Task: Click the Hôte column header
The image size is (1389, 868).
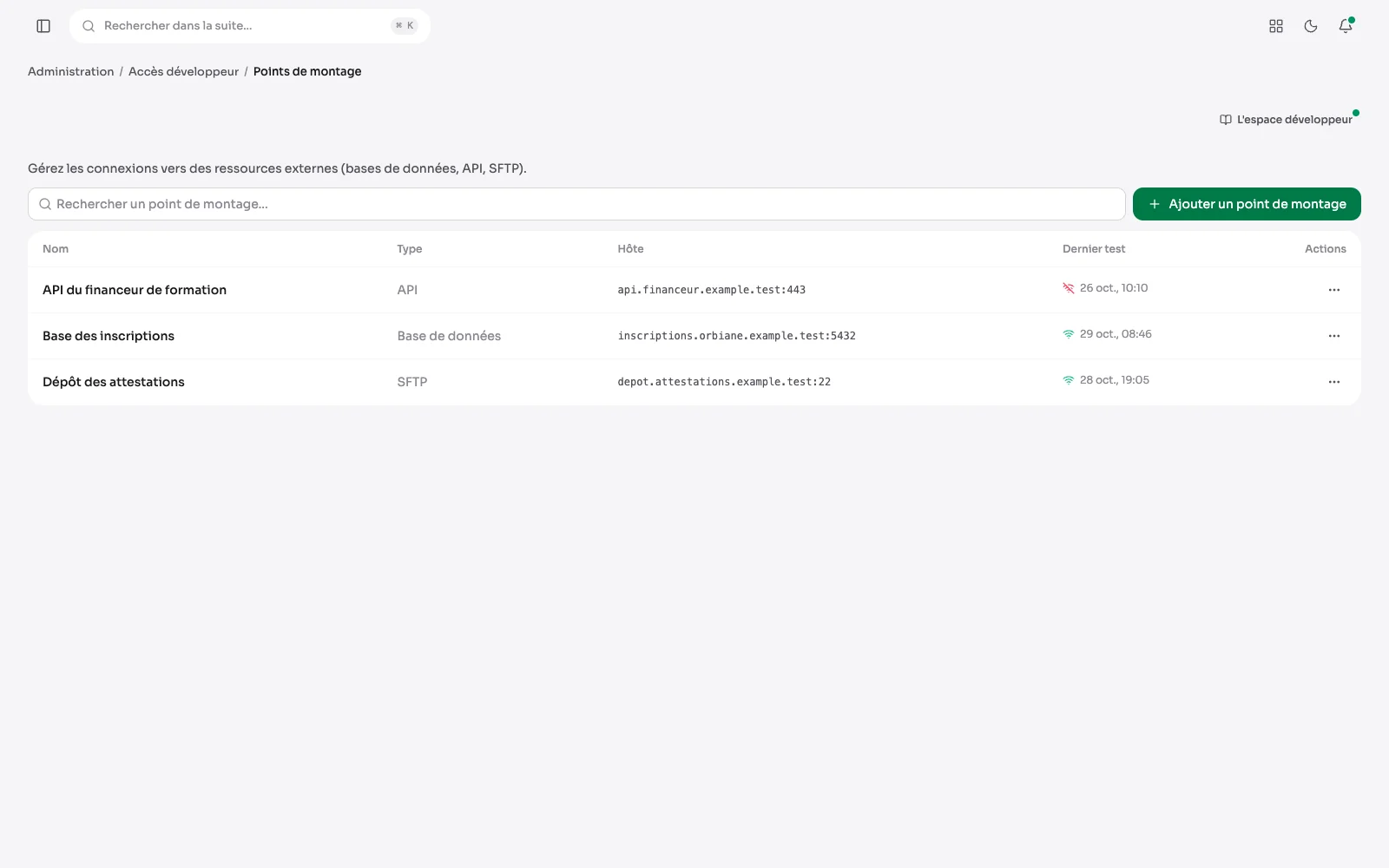Action: click(631, 249)
